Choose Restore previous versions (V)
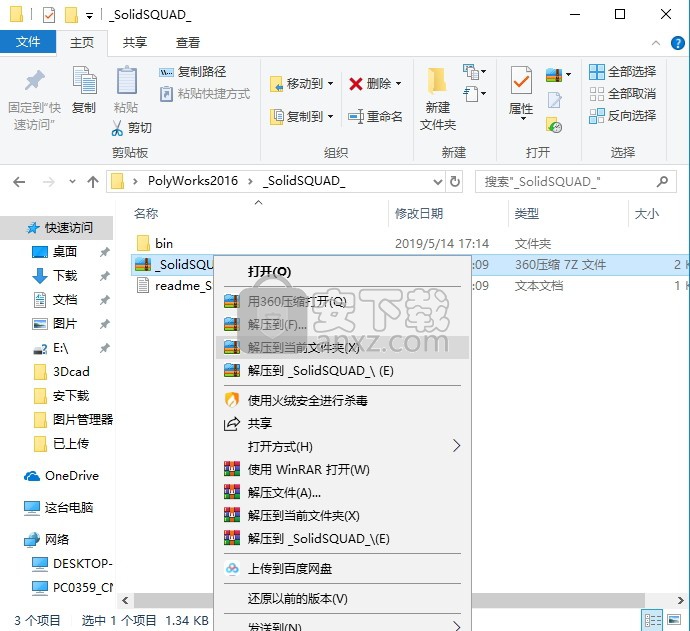This screenshot has width=690, height=631. tap(342, 598)
